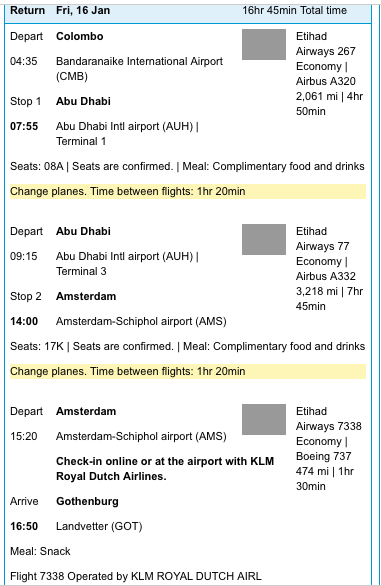Select the Return Fri, 16 Jan header
Image resolution: width=381 pixels, height=586 pixels.
click(60, 10)
